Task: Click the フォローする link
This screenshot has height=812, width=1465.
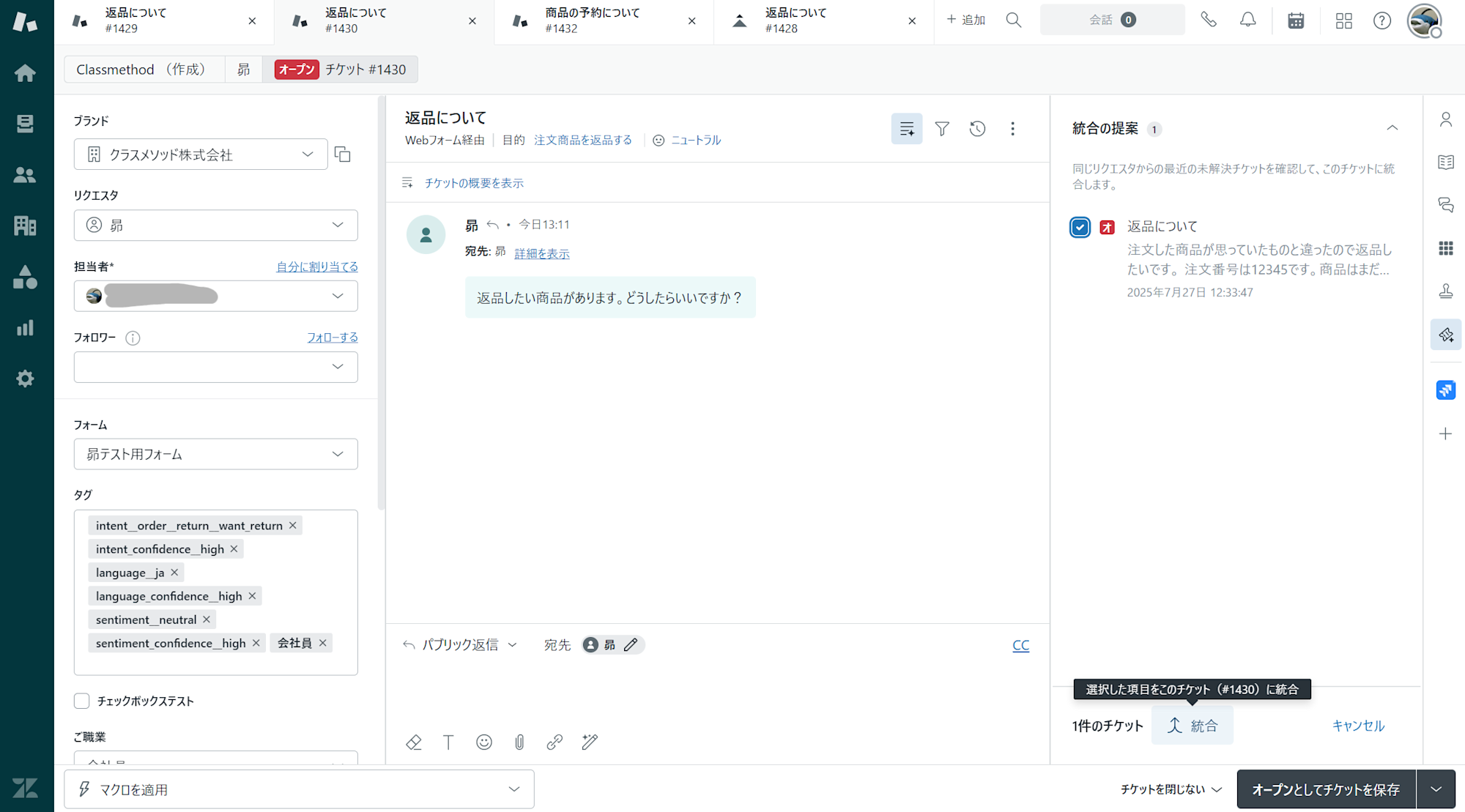Action: pos(333,338)
